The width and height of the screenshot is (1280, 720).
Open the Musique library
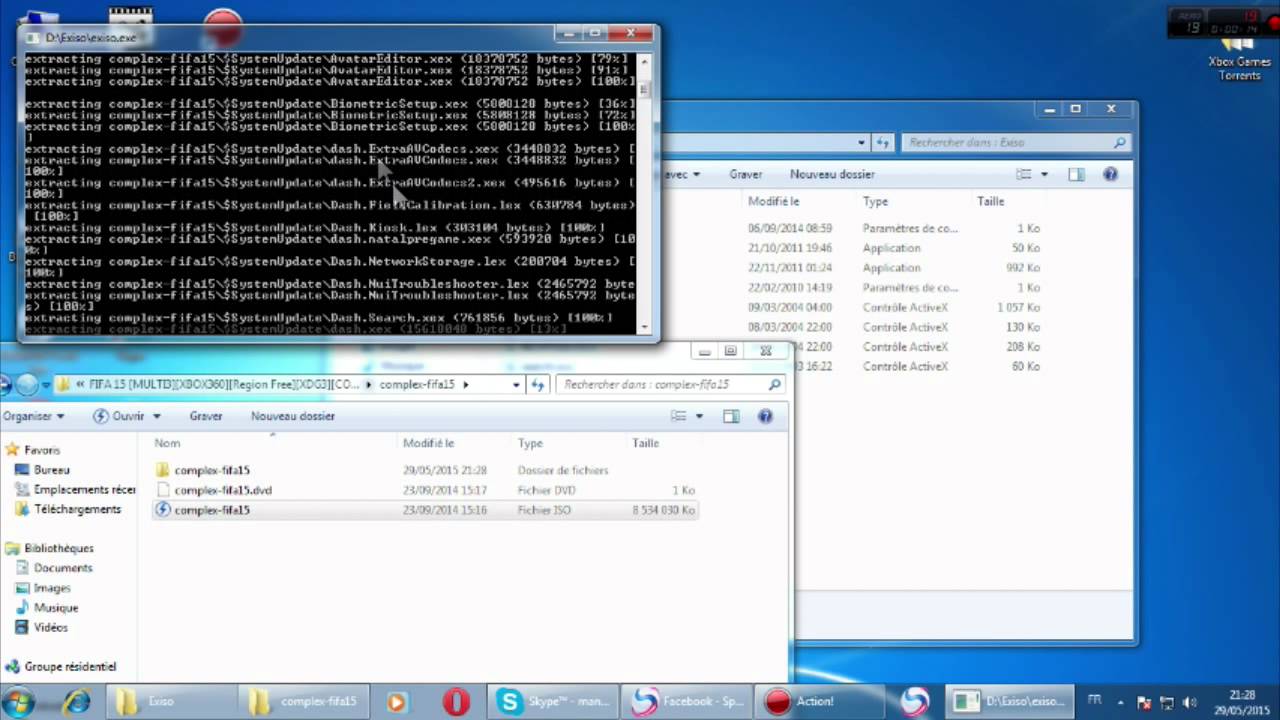56,608
